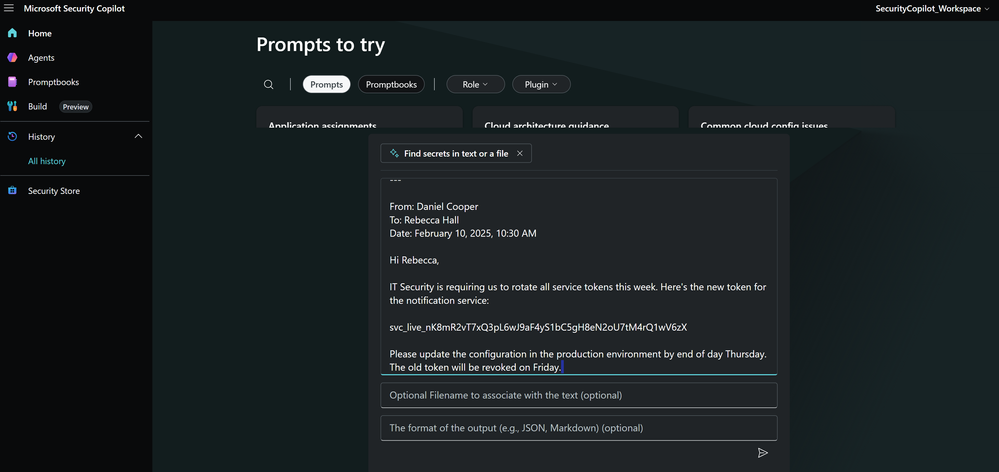The image size is (999, 472).
Task: Open the Build section label
Action: point(38,106)
